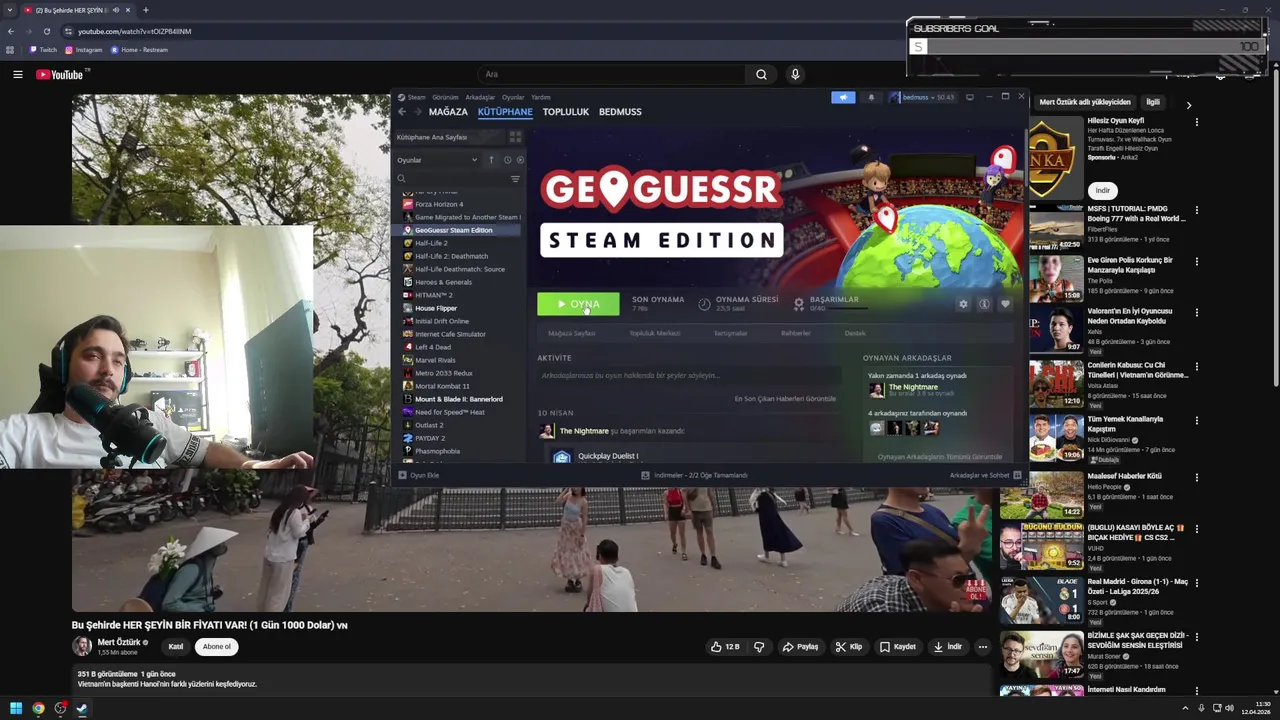The height and width of the screenshot is (720, 1280).
Task: Click green OYNA play button
Action: (x=578, y=304)
